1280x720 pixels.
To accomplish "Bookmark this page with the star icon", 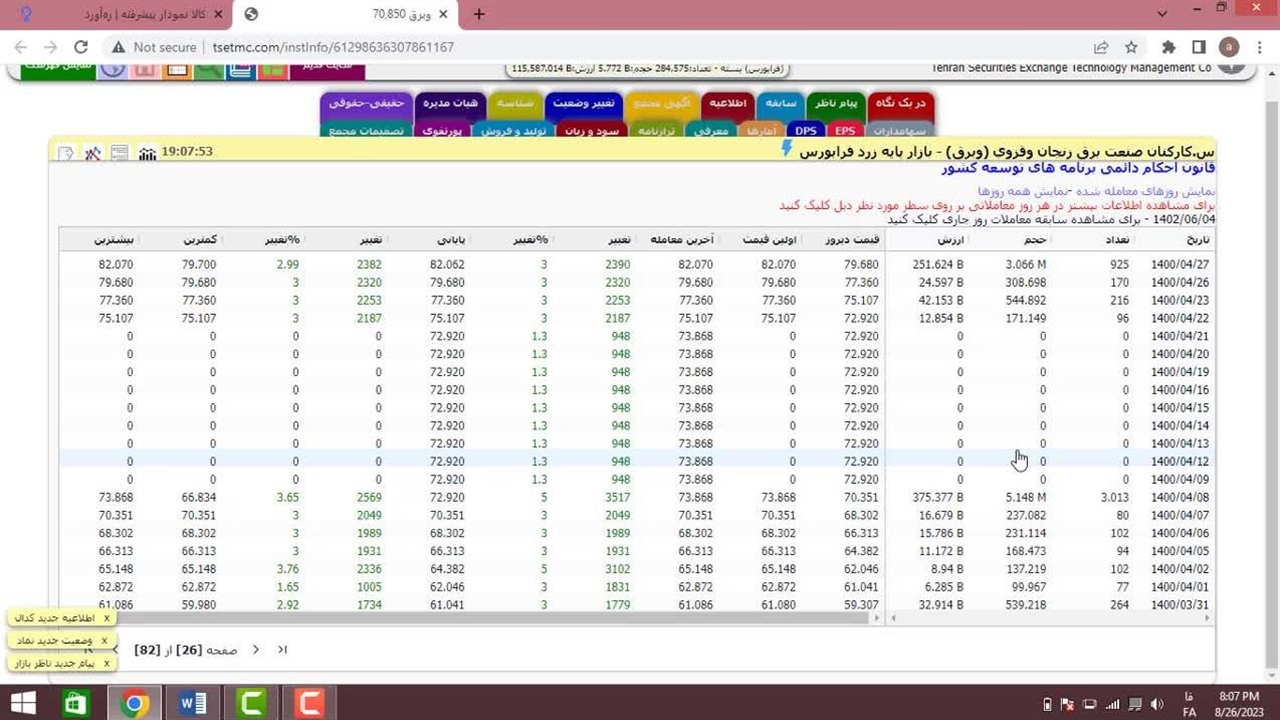I will click(x=1131, y=47).
